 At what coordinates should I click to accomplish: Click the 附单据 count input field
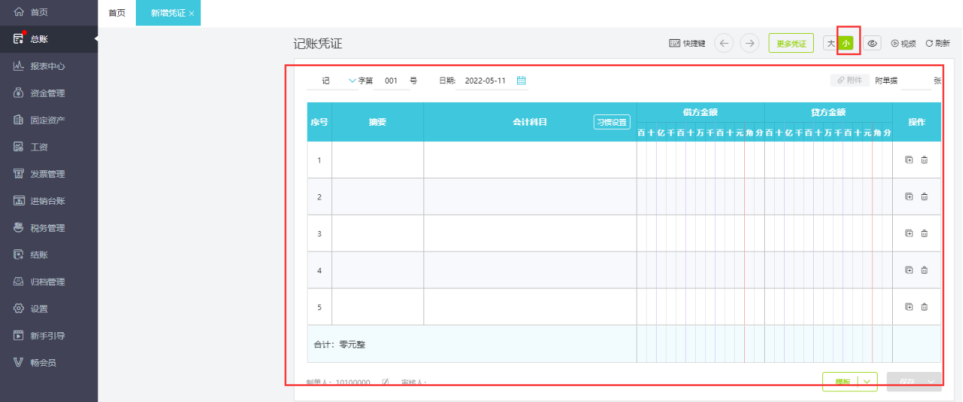point(916,80)
